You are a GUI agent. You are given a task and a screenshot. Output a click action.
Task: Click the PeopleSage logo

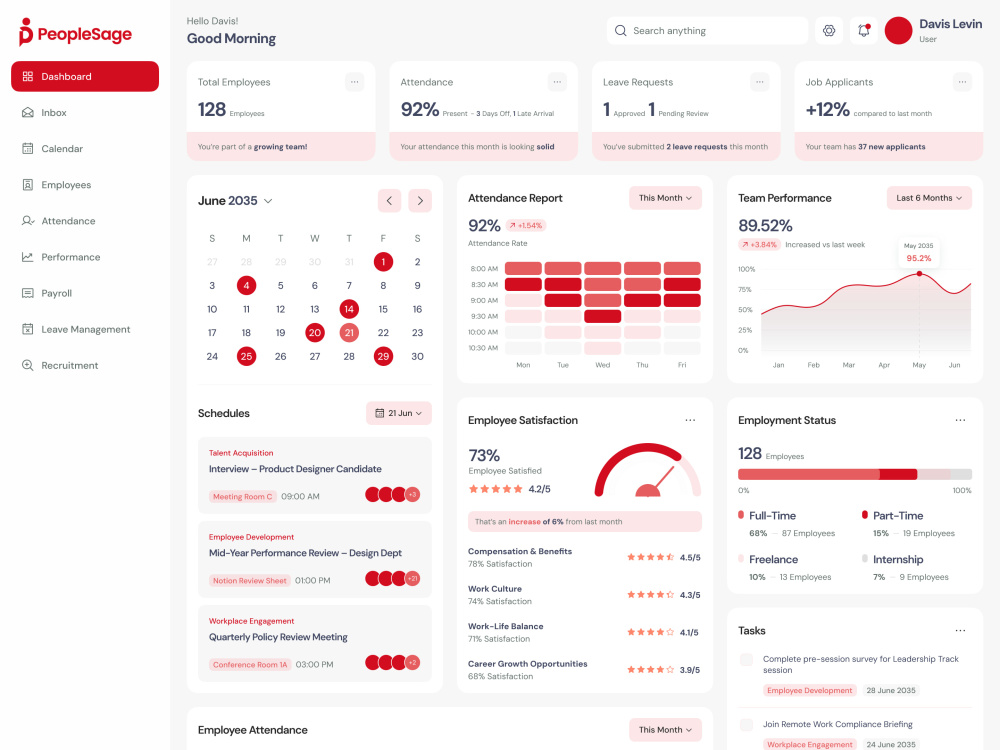(x=75, y=33)
